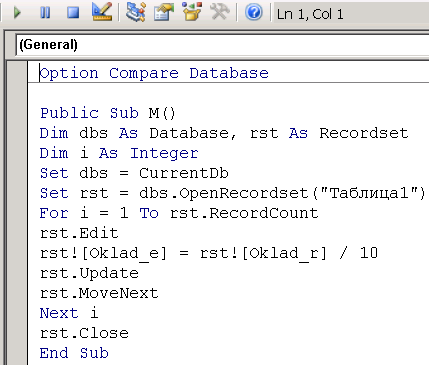
Task: Open the Properties Window icon
Action: click(164, 13)
